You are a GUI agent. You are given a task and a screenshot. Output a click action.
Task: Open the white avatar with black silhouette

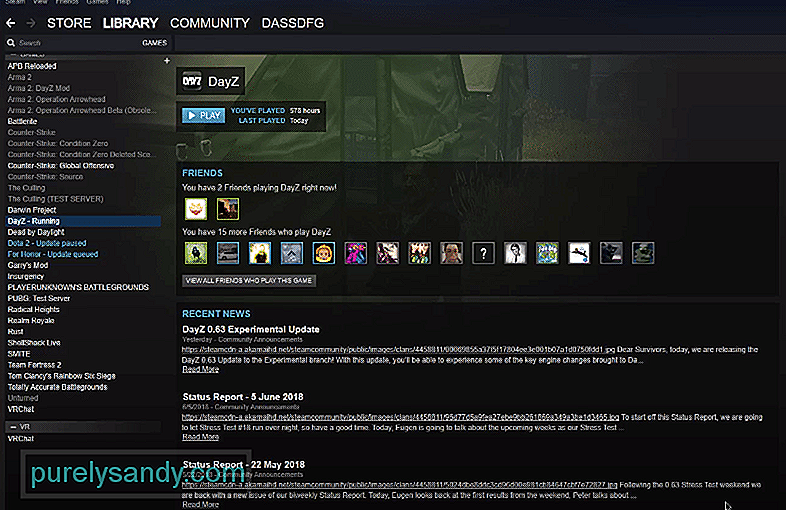579,253
